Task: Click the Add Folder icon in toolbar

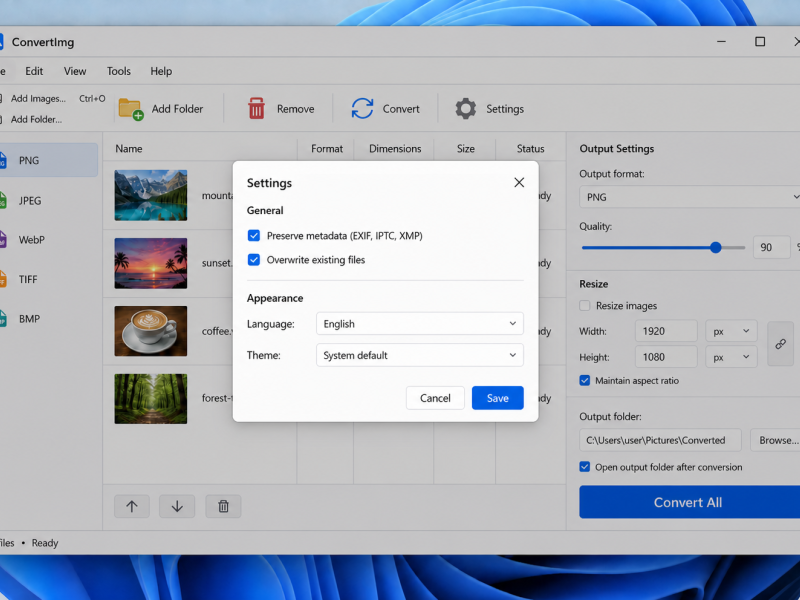Action: point(131,109)
